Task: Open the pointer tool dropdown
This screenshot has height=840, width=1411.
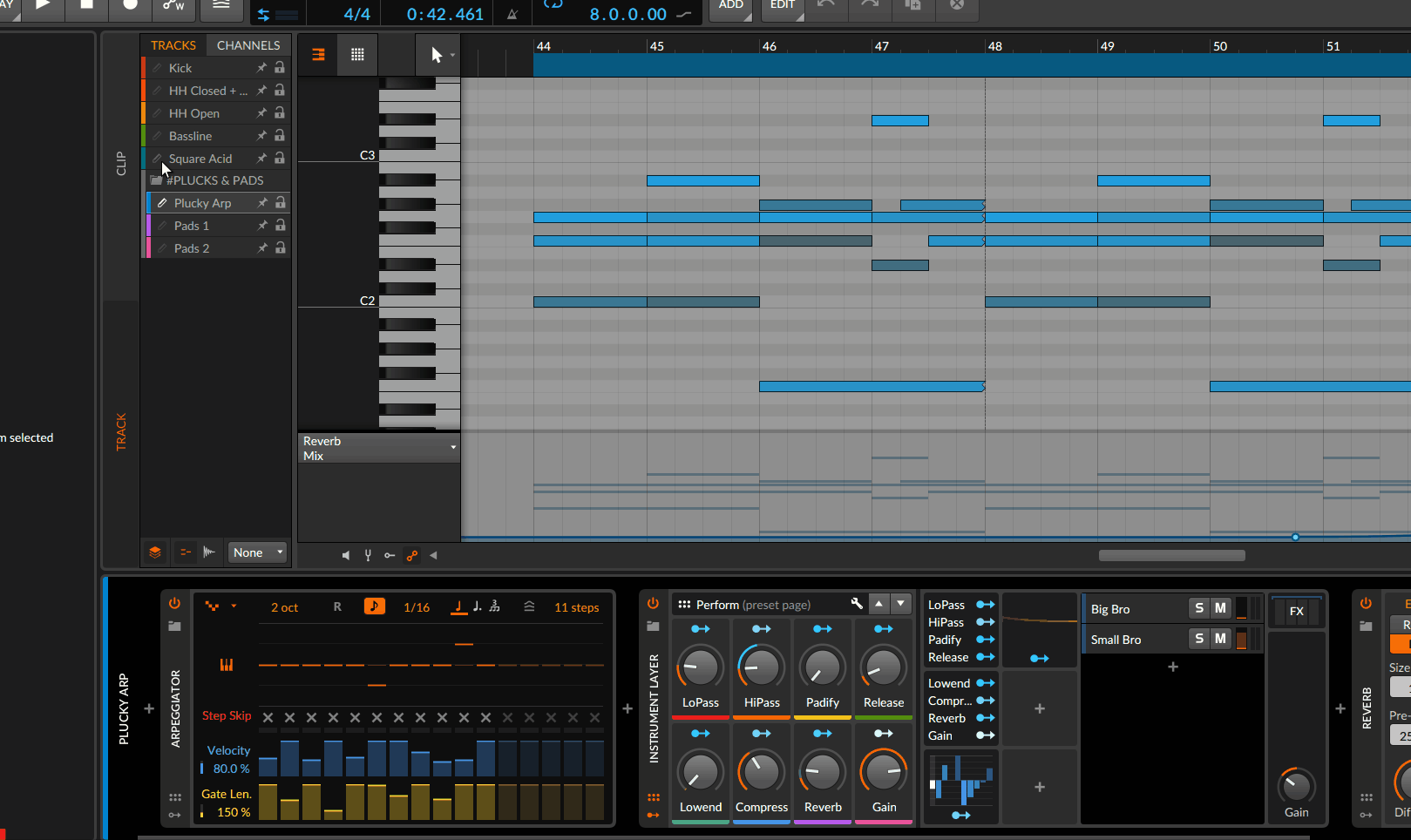Action: click(x=452, y=55)
